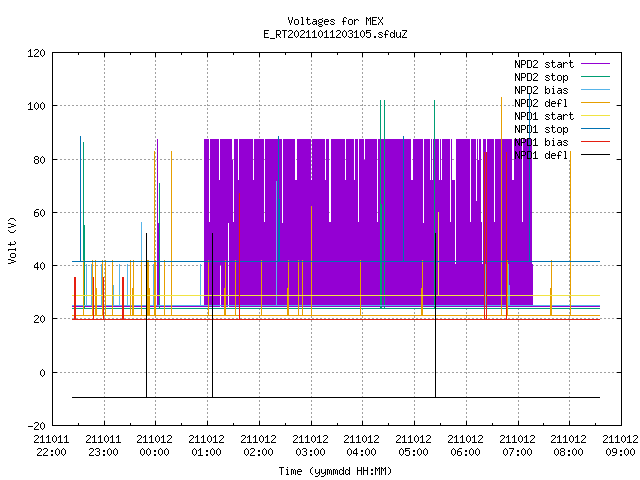Click the 'NPD2 defl' legend label
The image size is (640, 480).
tap(541, 103)
